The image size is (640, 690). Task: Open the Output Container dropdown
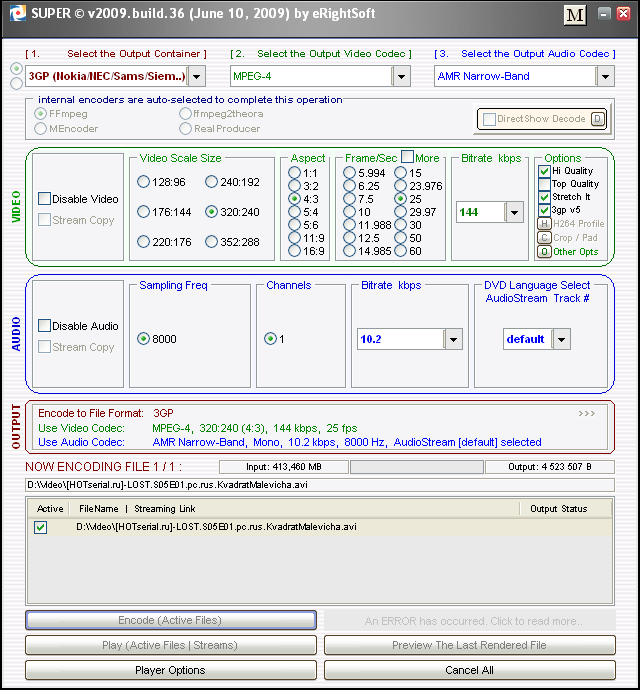[x=196, y=76]
